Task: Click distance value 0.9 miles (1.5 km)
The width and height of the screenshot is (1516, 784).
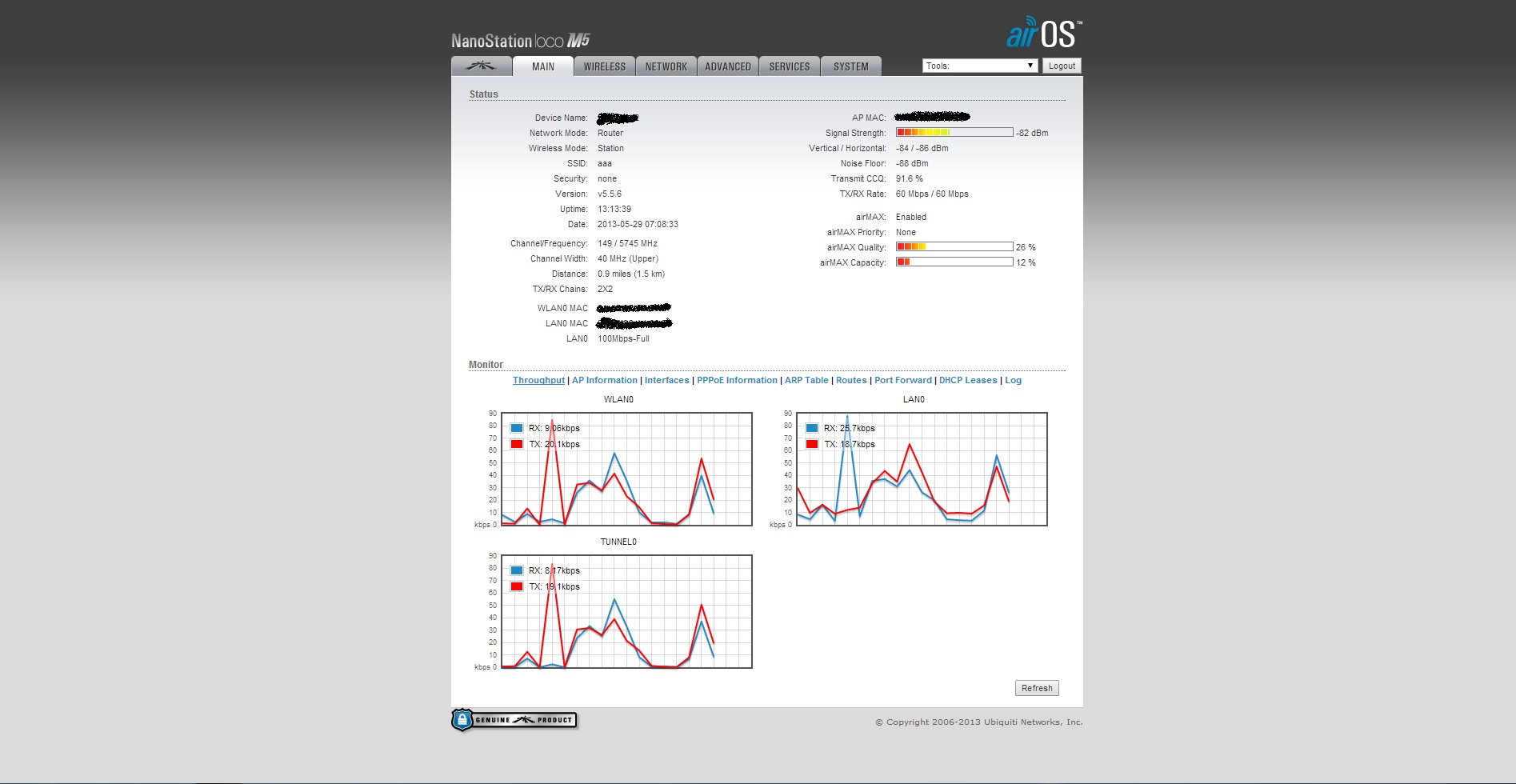Action: pos(631,274)
